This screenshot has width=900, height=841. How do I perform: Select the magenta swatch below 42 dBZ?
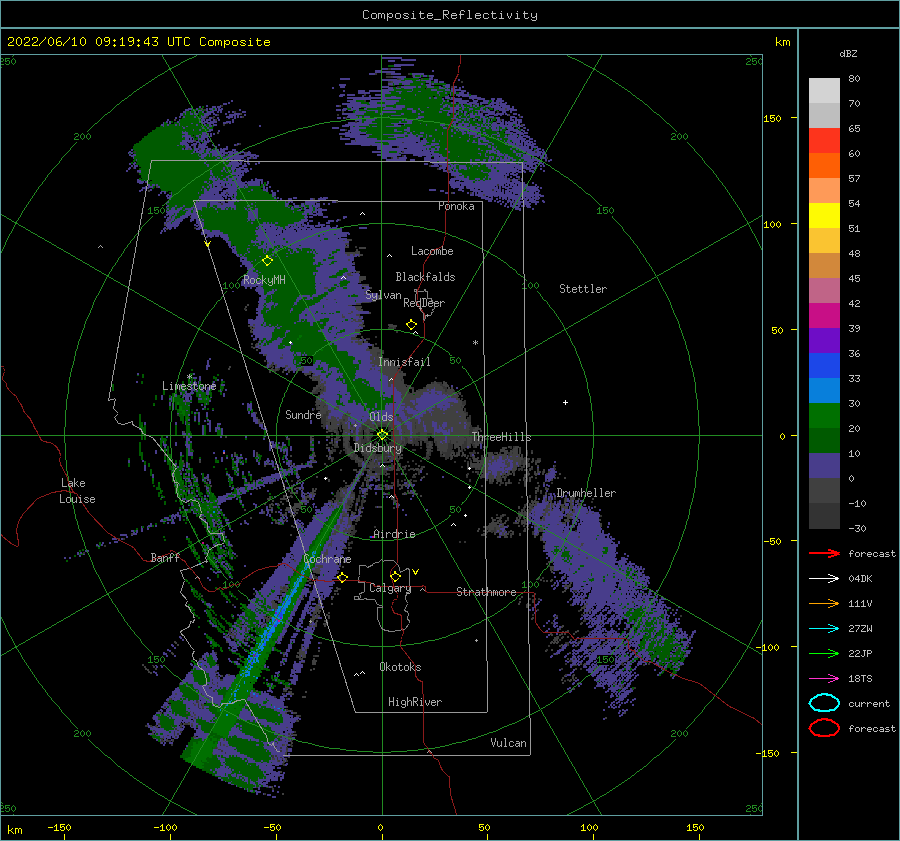point(824,316)
